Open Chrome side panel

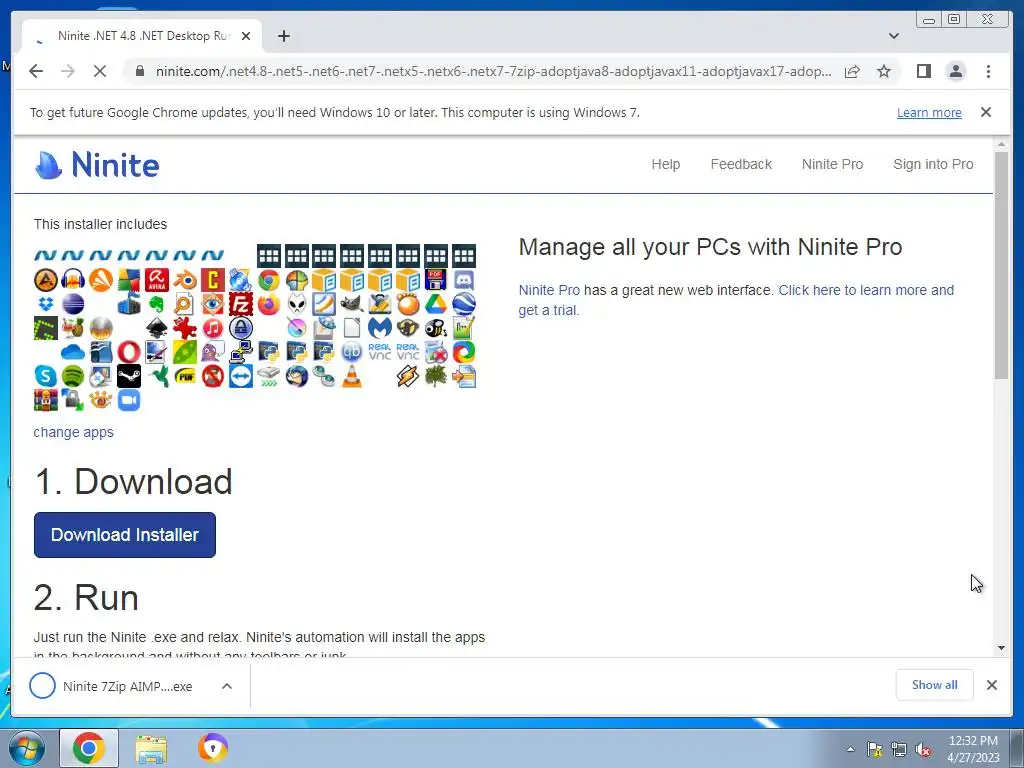tap(923, 71)
